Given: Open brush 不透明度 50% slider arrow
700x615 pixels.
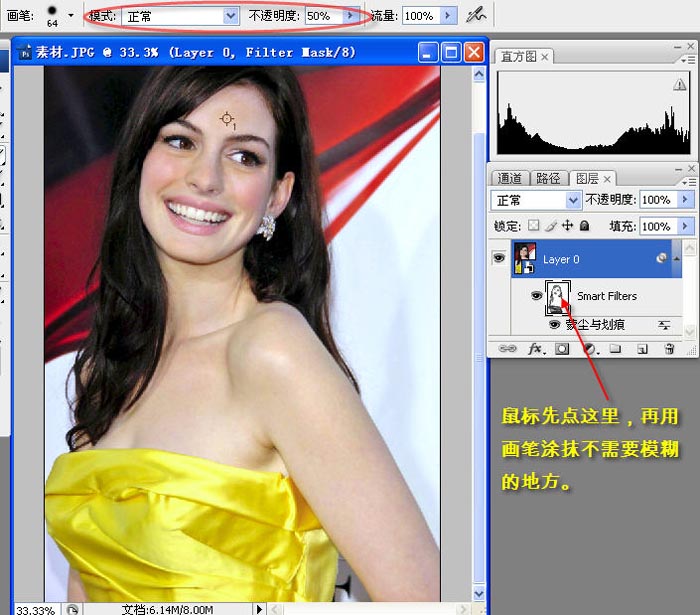Looking at the screenshot, I should tap(350, 16).
